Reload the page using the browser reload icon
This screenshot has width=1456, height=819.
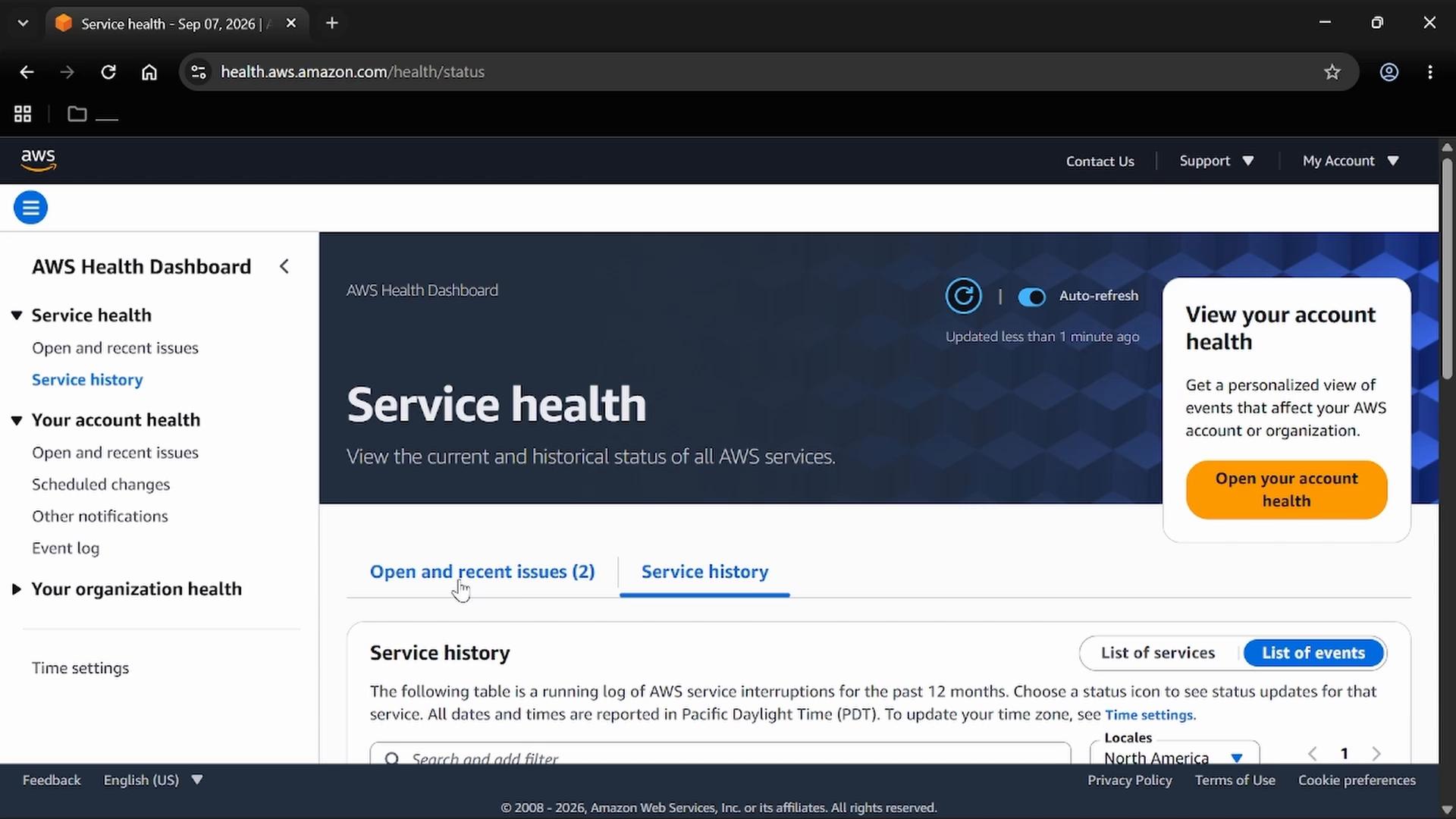pyautogui.click(x=108, y=72)
